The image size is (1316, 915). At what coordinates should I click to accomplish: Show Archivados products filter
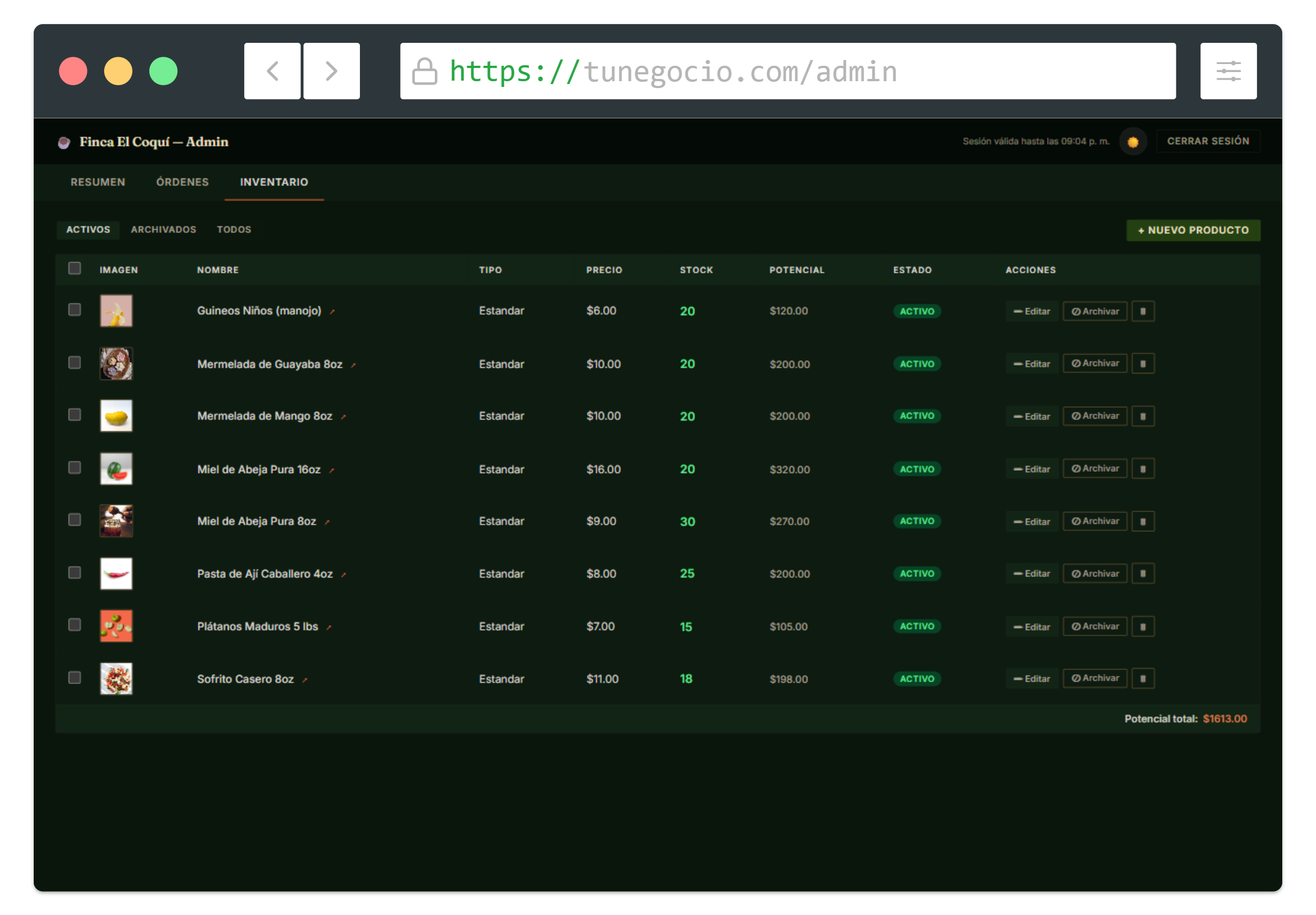(163, 230)
